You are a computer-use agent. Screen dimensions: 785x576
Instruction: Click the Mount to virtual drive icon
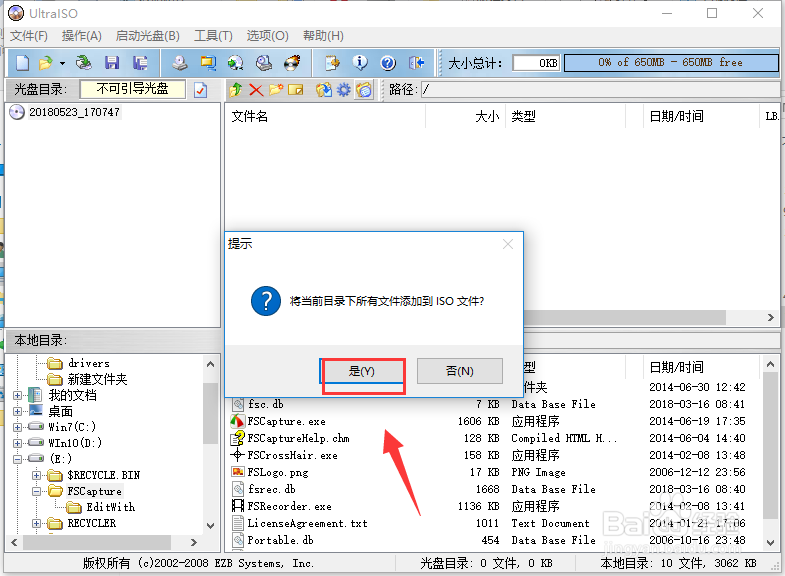coord(264,63)
